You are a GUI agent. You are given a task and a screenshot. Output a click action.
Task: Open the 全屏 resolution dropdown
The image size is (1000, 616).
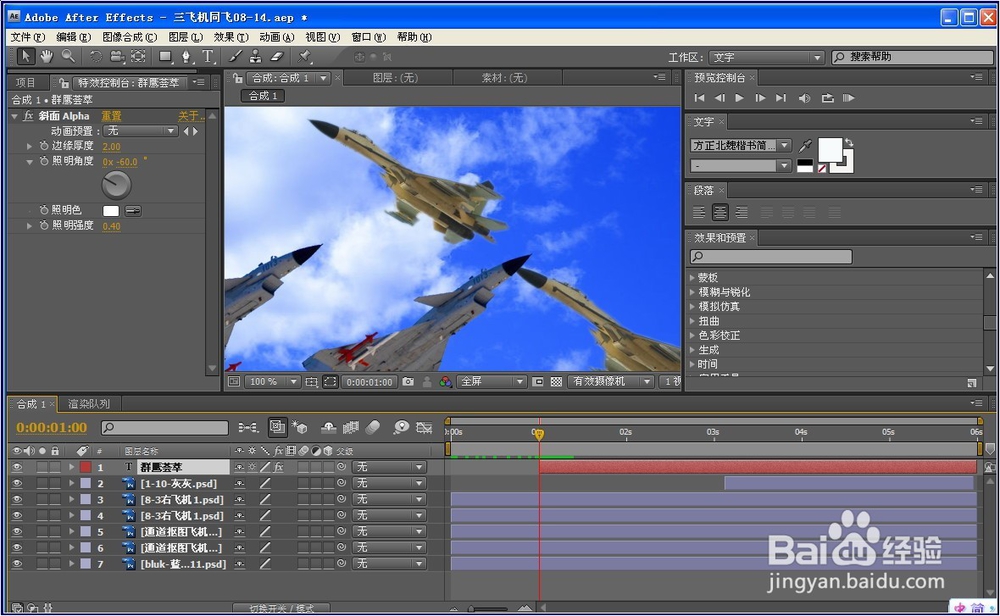coord(492,382)
